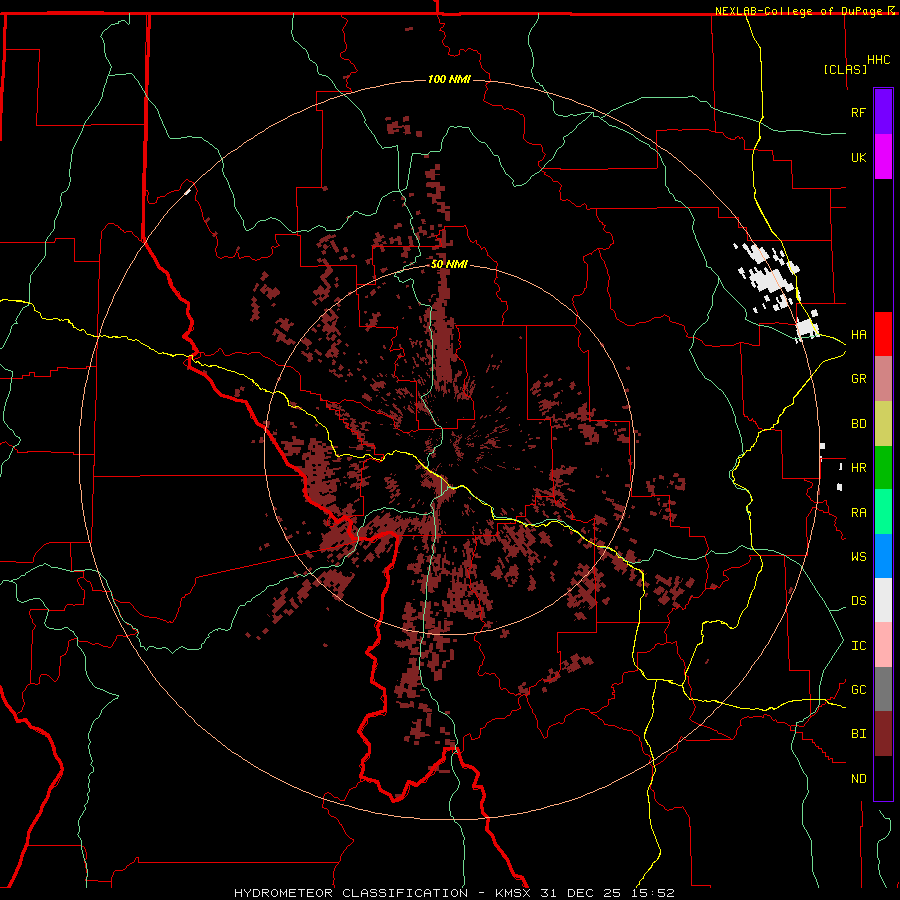This screenshot has height=900, width=900.
Task: Click the GC gray legend swatch
Action: point(883,689)
